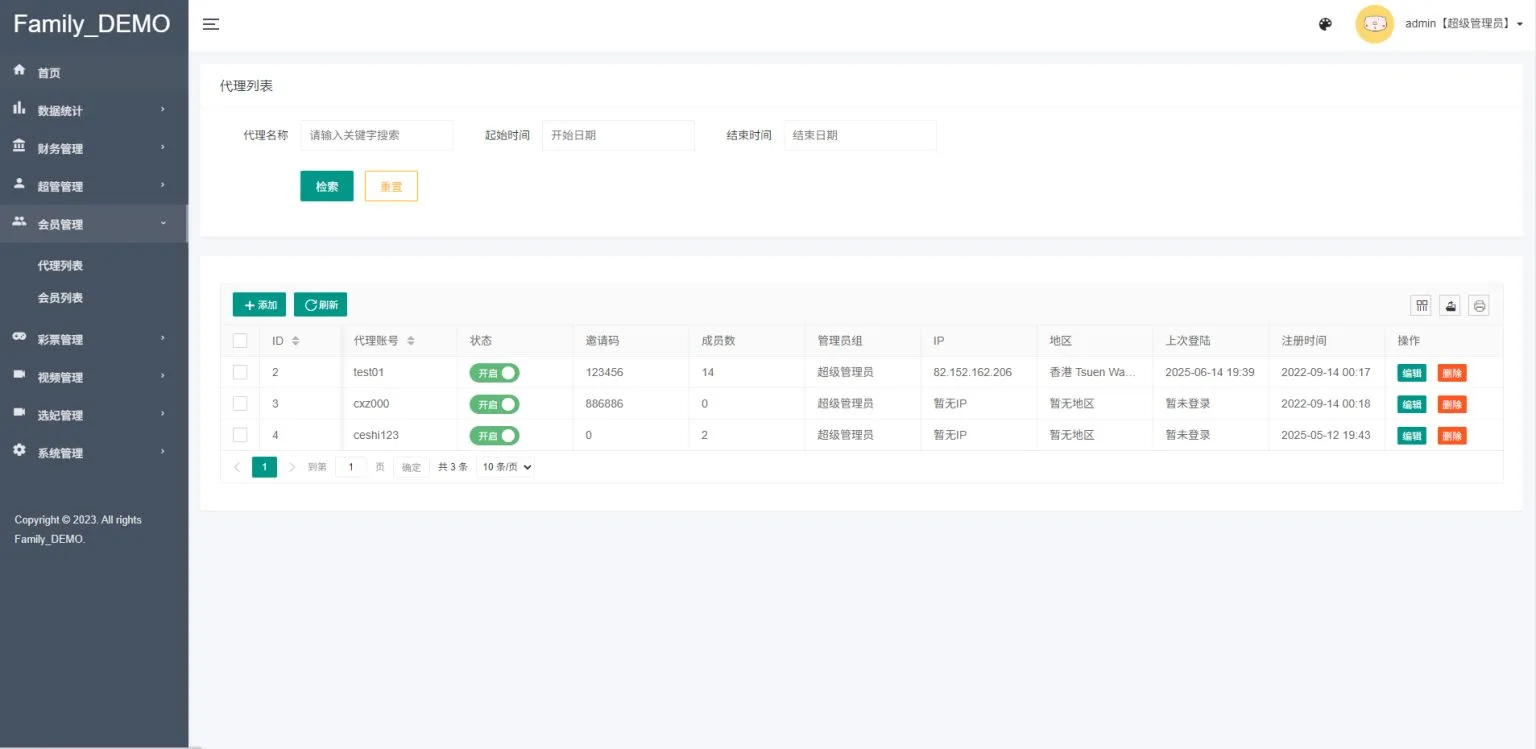
Task: Check the checkbox for ceshi123 row
Action: [240, 435]
